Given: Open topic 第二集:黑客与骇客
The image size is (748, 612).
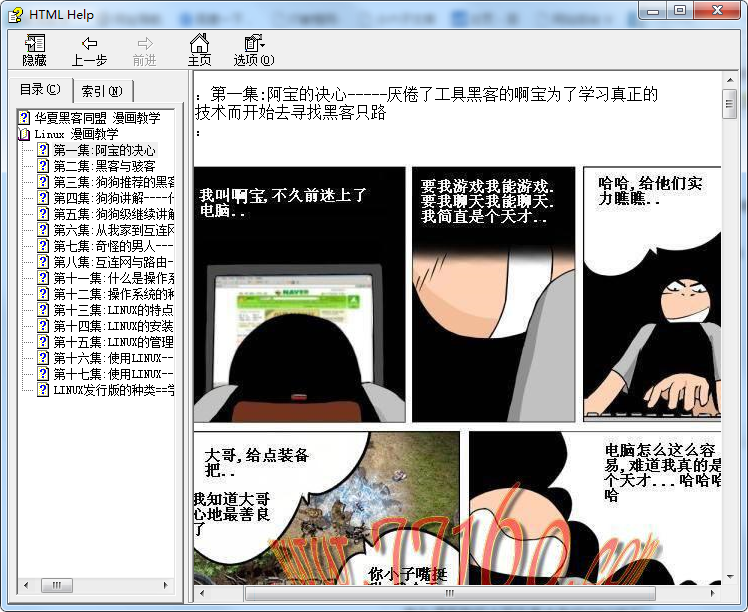Looking at the screenshot, I should 104,166.
